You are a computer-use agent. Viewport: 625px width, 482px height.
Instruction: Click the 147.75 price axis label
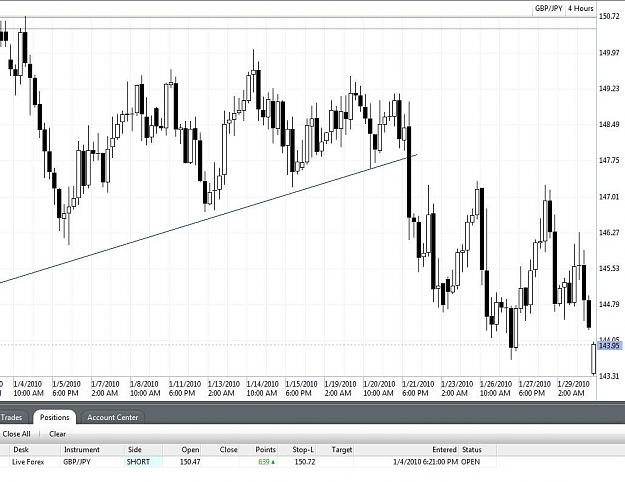point(609,160)
